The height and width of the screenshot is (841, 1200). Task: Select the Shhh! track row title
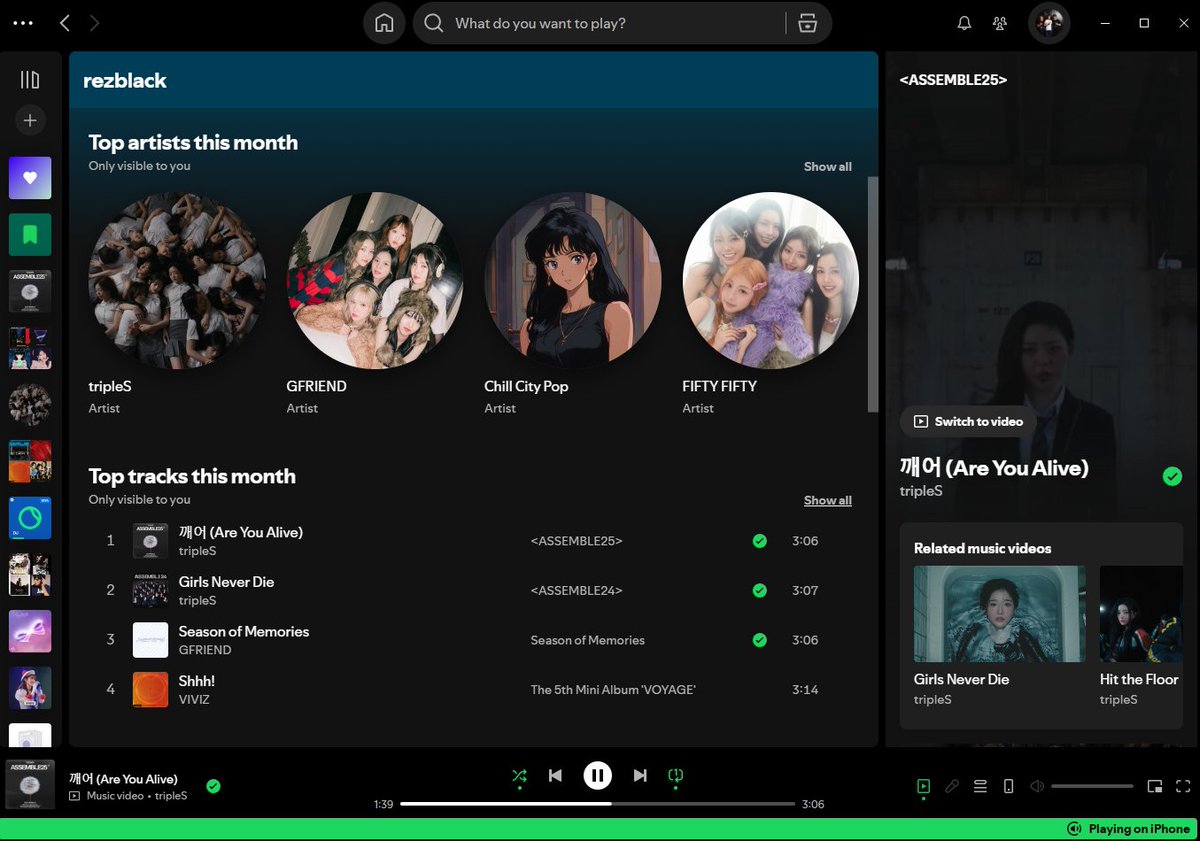click(197, 681)
